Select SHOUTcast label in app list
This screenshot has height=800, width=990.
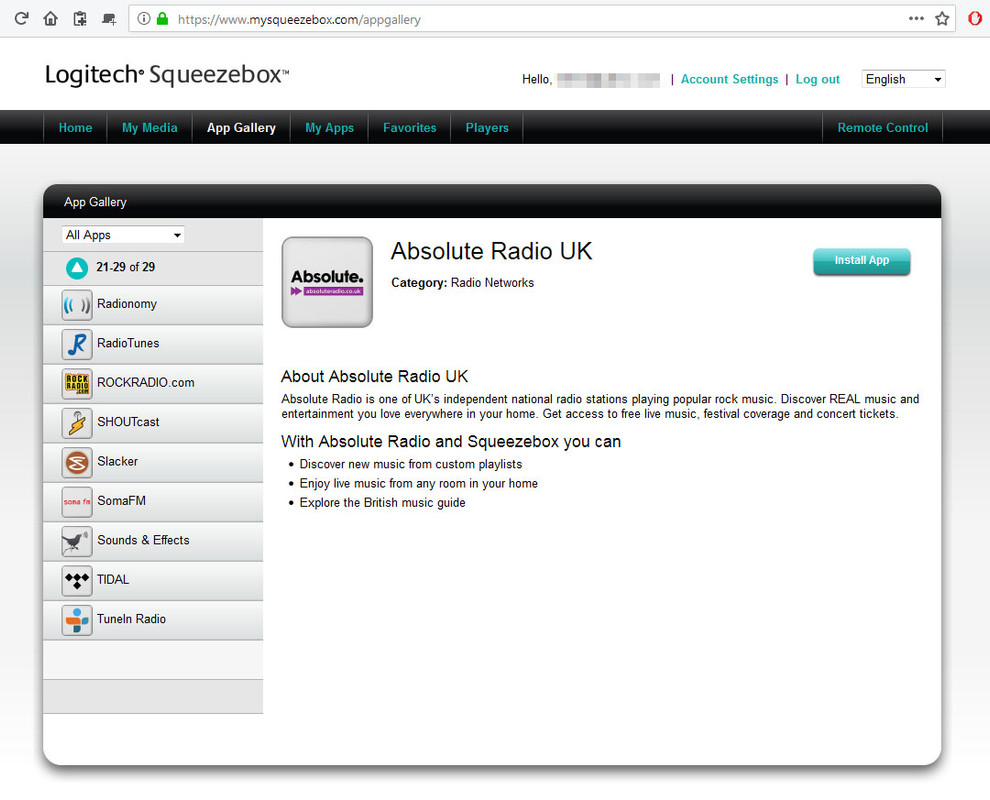click(128, 422)
